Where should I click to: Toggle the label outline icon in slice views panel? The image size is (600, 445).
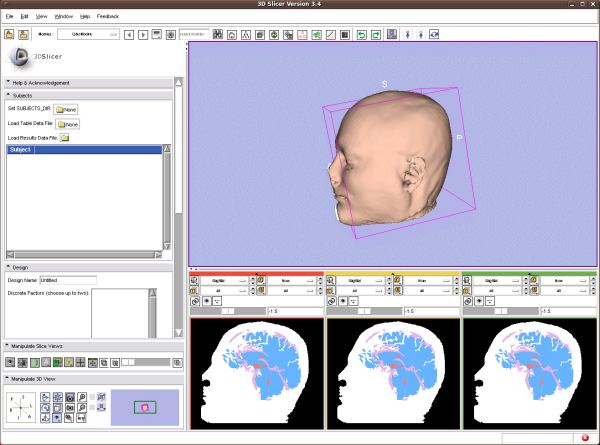coord(35,362)
